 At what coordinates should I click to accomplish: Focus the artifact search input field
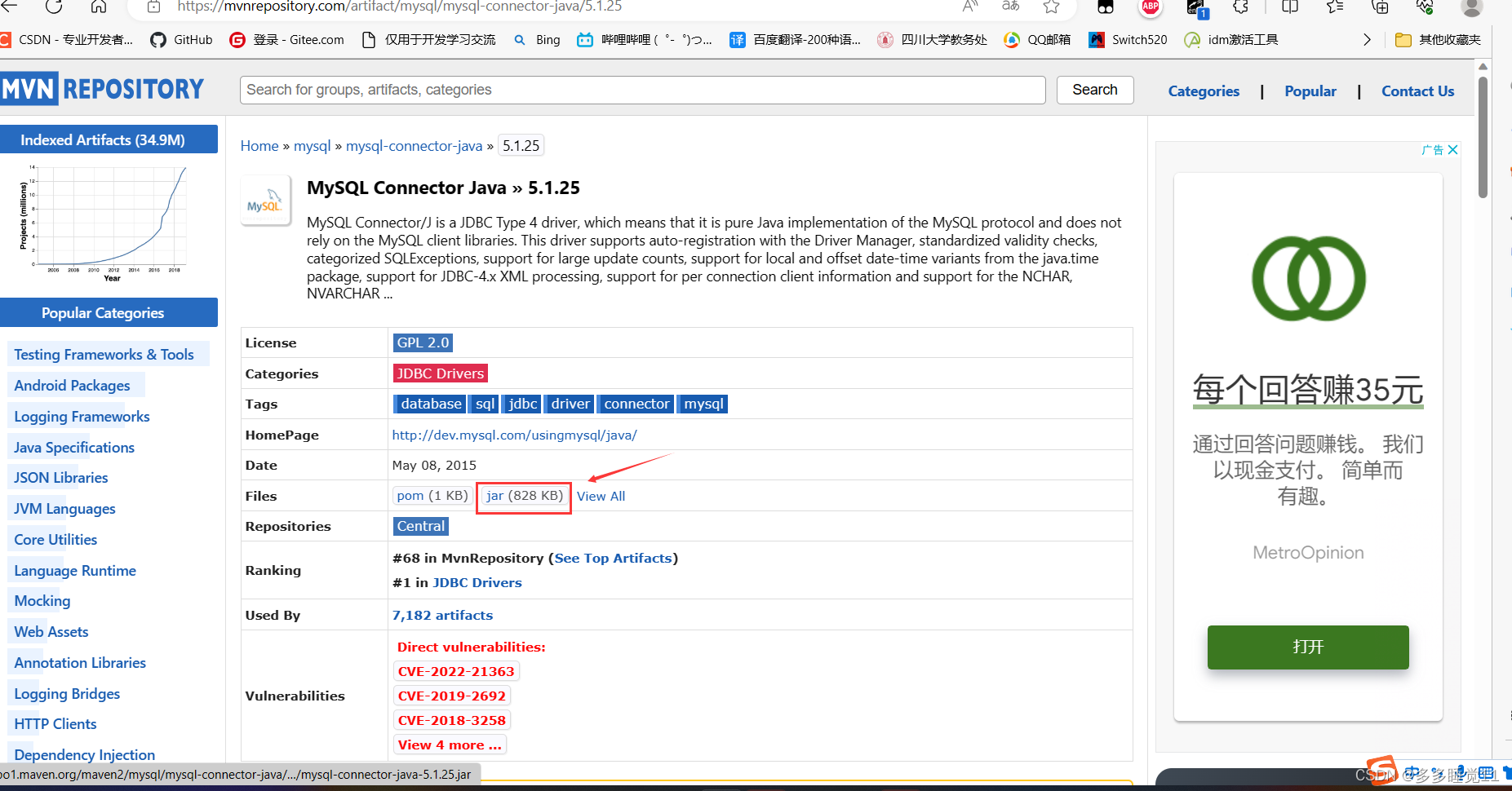(642, 90)
